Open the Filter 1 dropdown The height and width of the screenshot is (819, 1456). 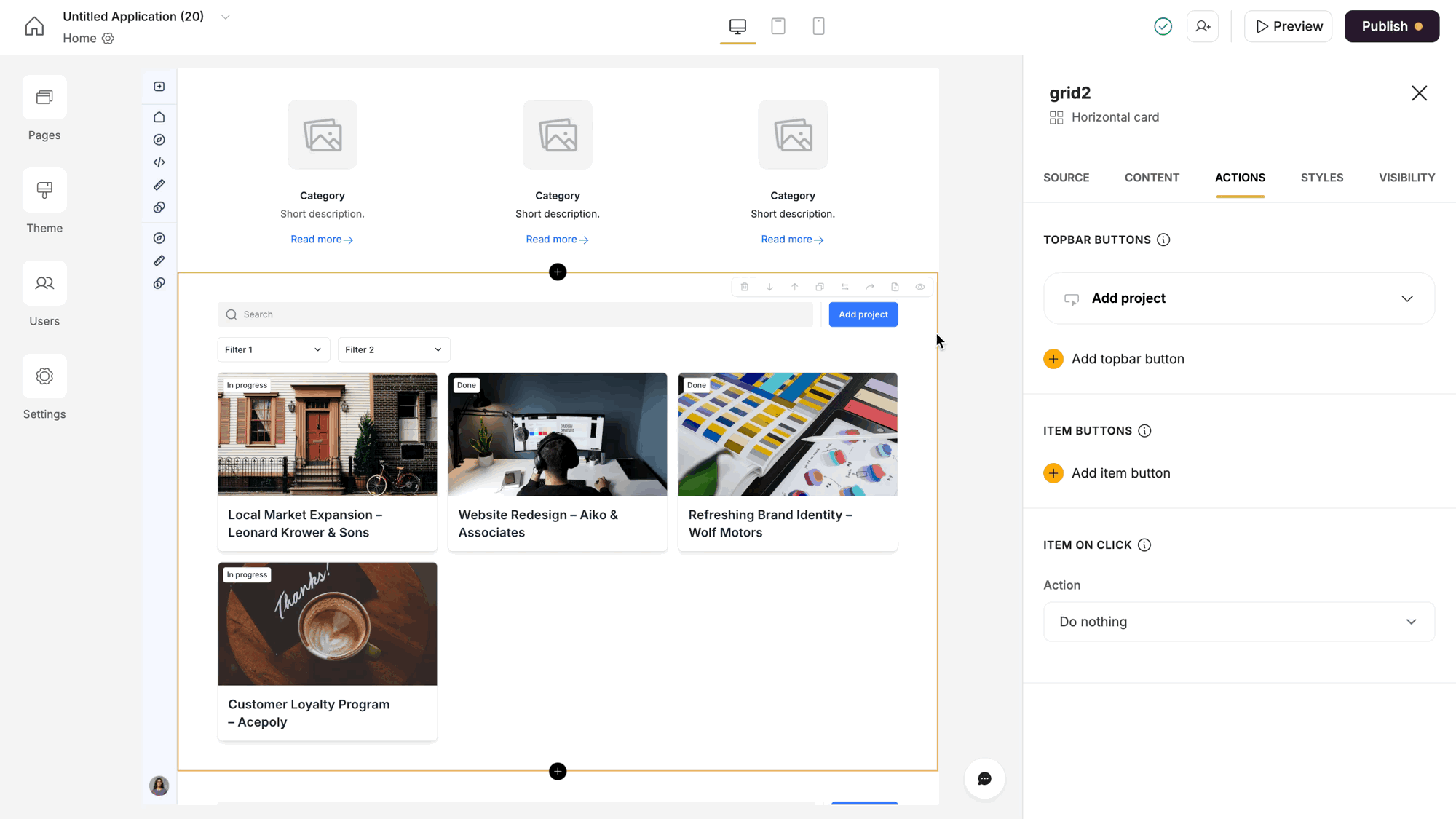point(273,350)
